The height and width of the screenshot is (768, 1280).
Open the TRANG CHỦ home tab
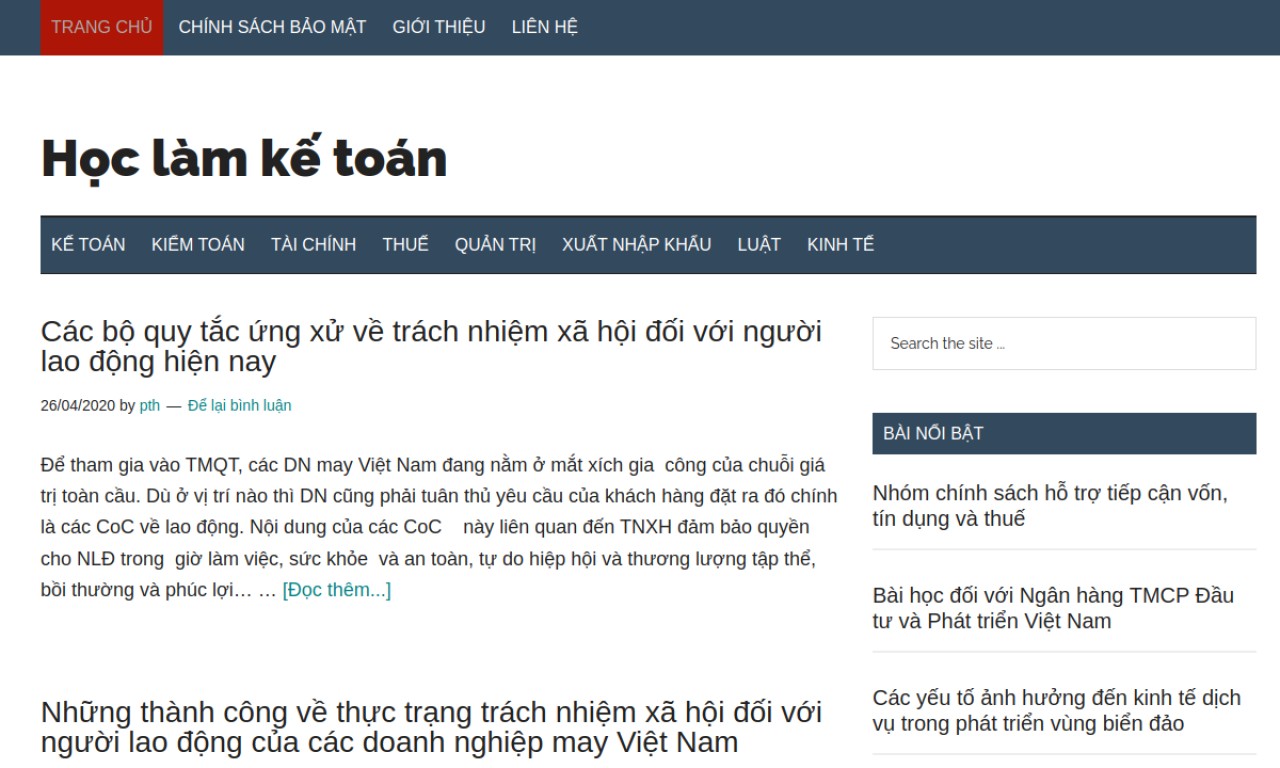click(x=101, y=27)
